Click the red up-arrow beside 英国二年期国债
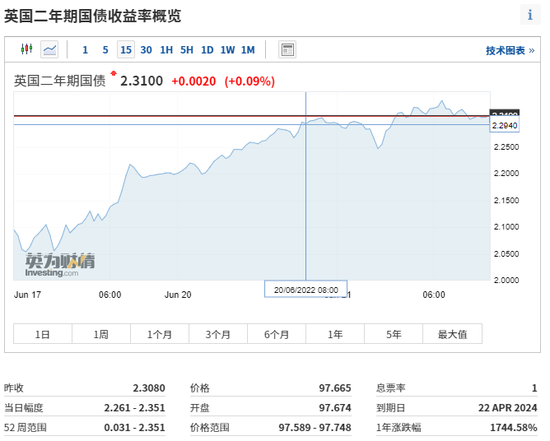 point(113,74)
